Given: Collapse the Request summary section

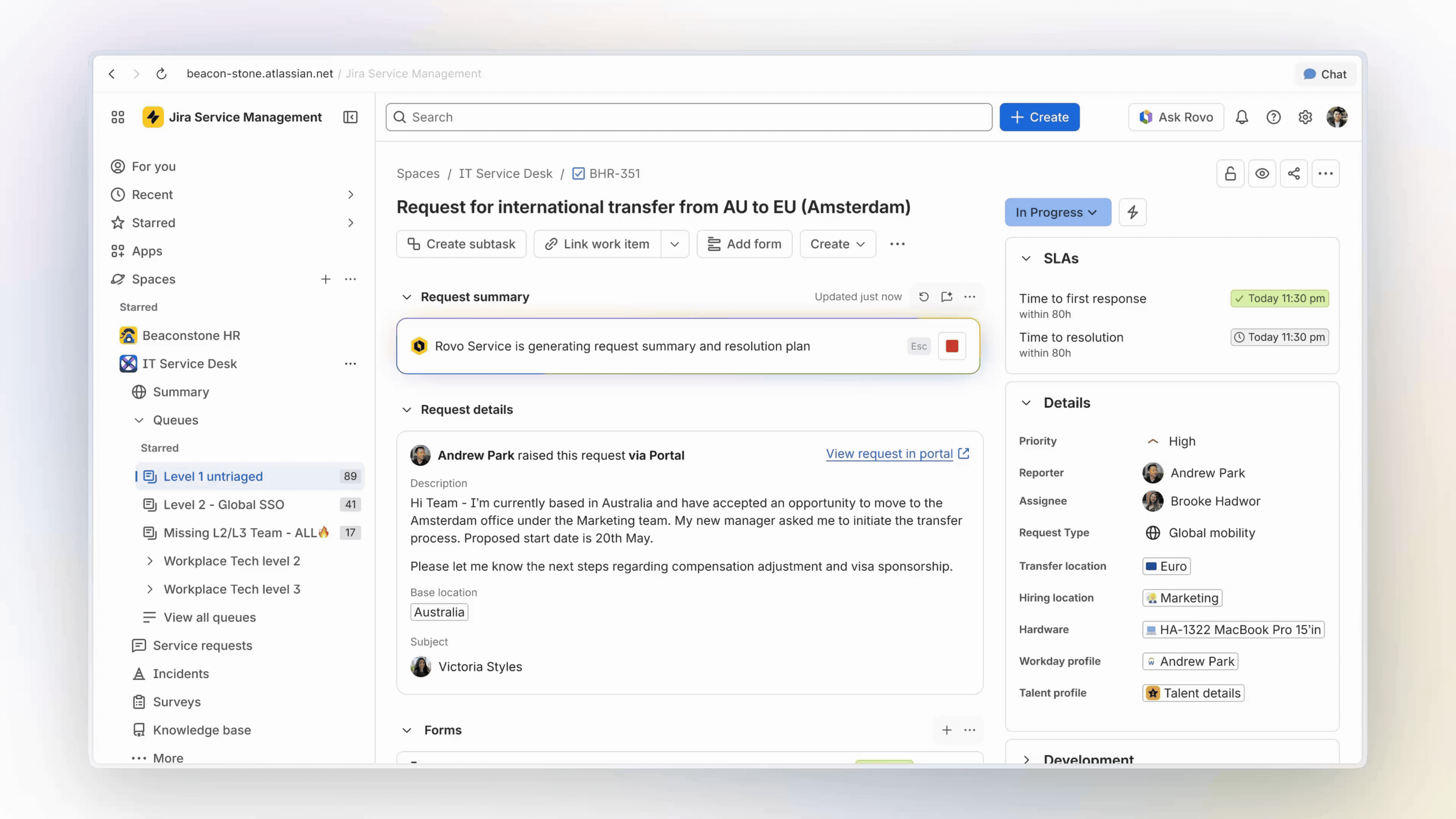Looking at the screenshot, I should (406, 297).
